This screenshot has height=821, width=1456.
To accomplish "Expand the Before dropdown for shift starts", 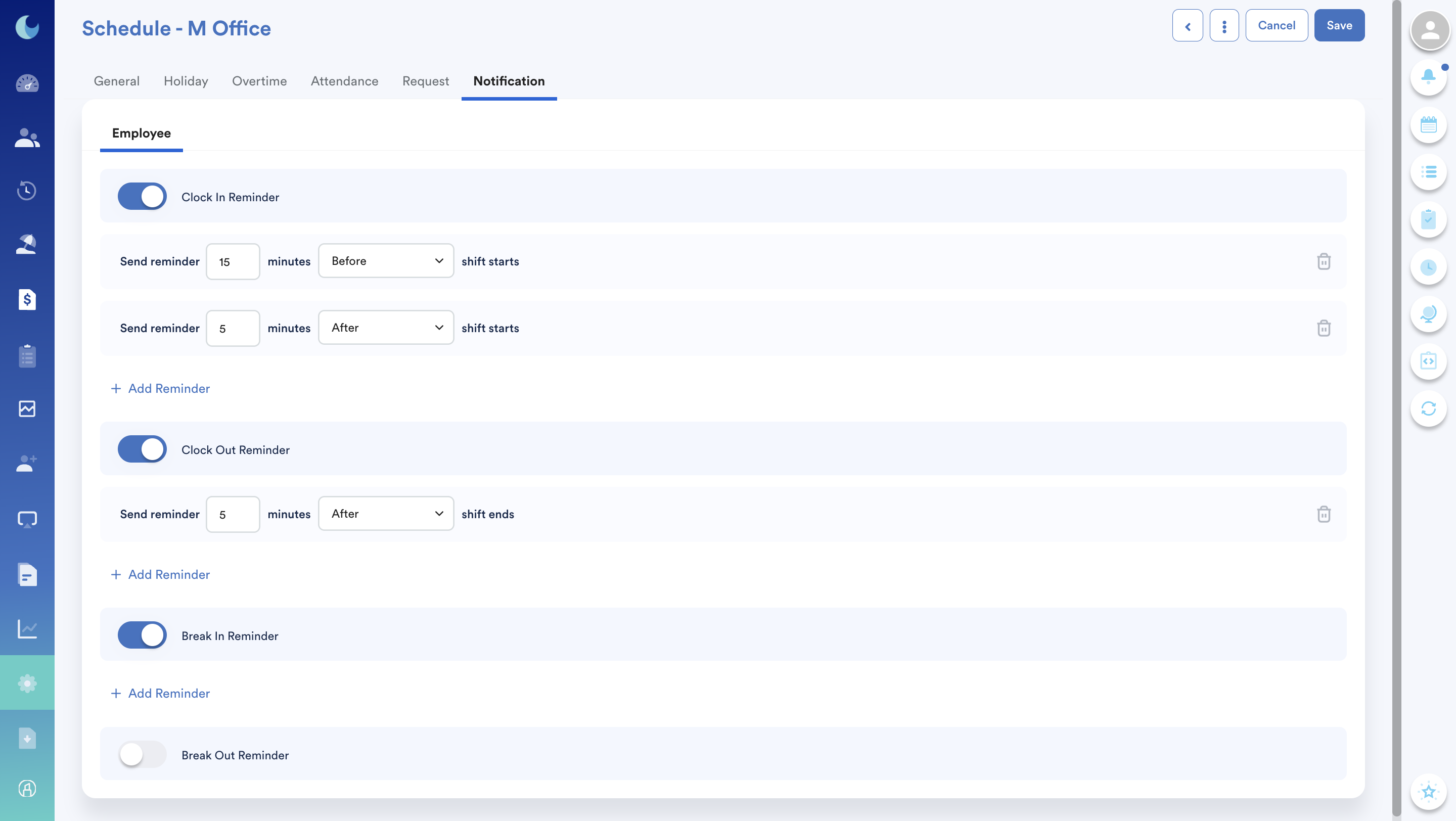I will coord(385,261).
